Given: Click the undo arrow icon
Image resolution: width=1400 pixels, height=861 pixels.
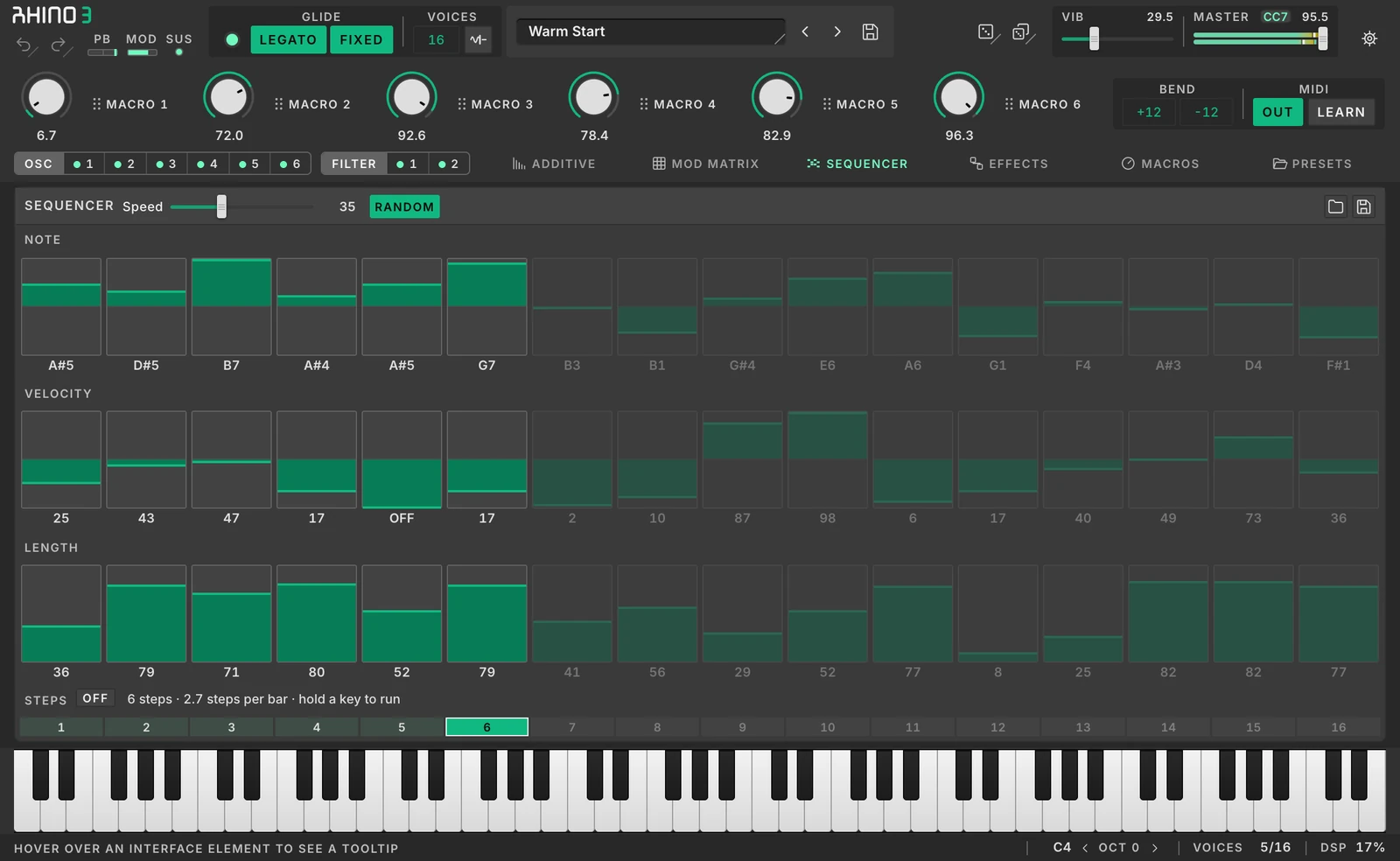Looking at the screenshot, I should [x=24, y=45].
